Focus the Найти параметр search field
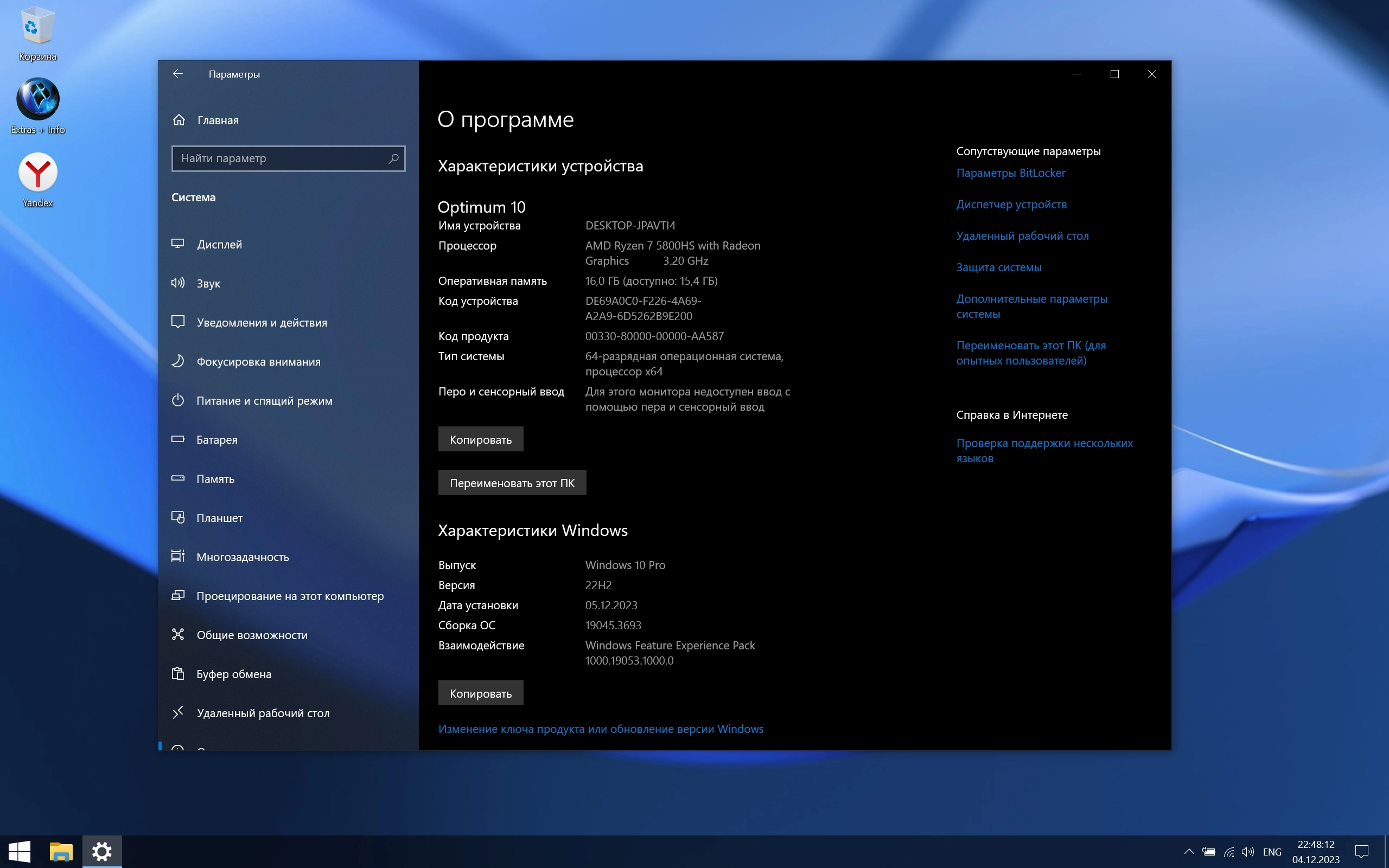1389x868 pixels. click(x=281, y=158)
